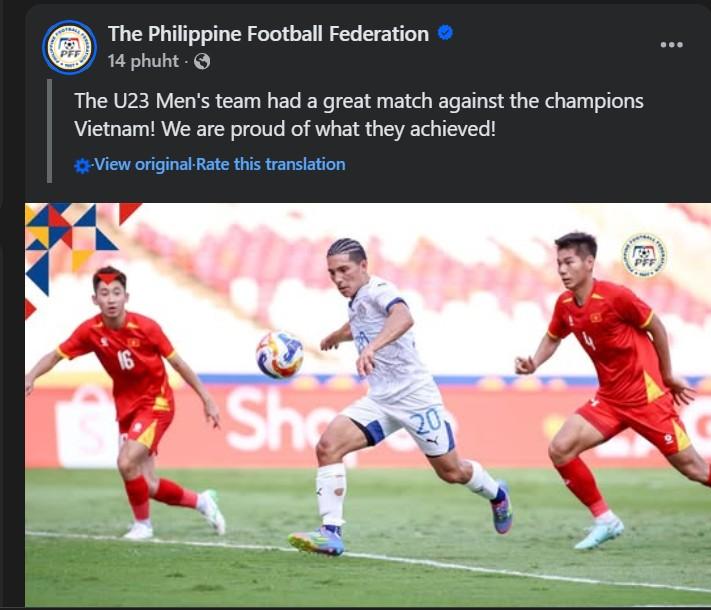This screenshot has width=711, height=610.
Task: Click the PFF watermark logo on photo
Action: coord(644,256)
